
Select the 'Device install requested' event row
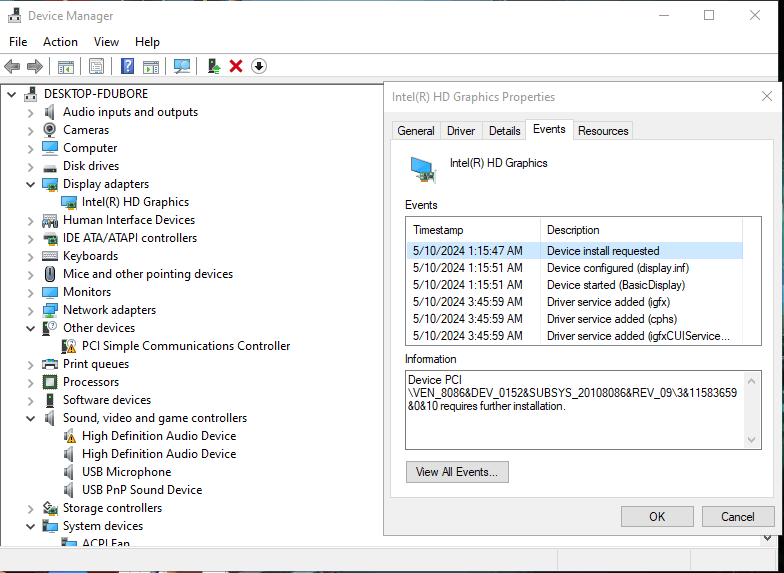[575, 250]
